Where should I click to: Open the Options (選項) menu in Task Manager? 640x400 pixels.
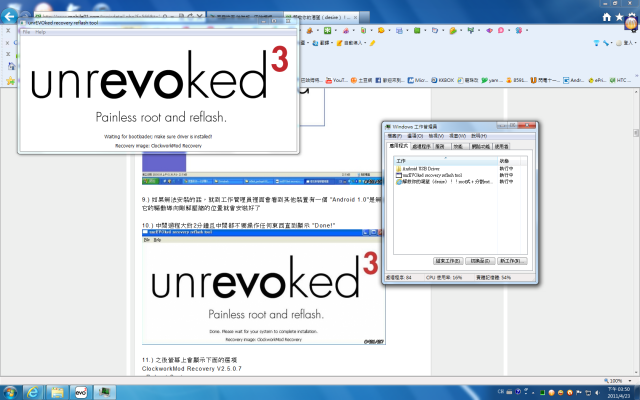(x=415, y=136)
